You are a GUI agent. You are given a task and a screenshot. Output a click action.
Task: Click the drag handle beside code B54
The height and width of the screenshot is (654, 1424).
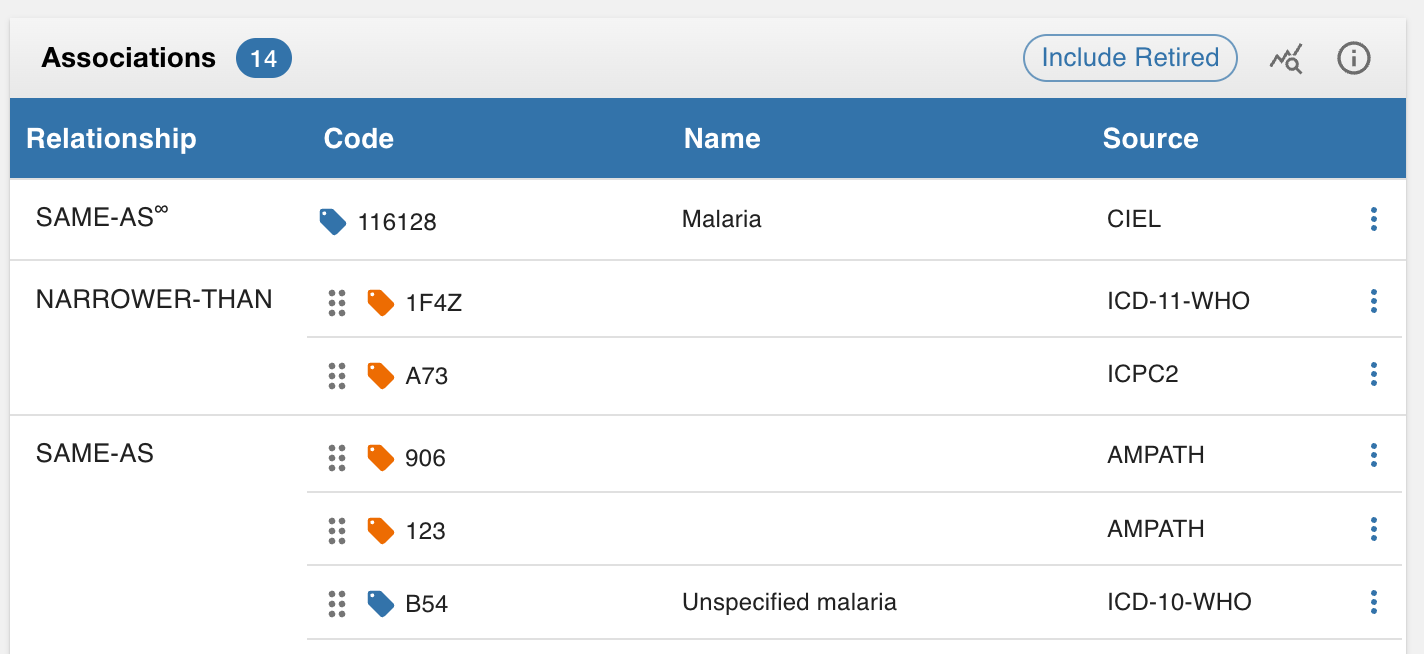pyautogui.click(x=337, y=602)
